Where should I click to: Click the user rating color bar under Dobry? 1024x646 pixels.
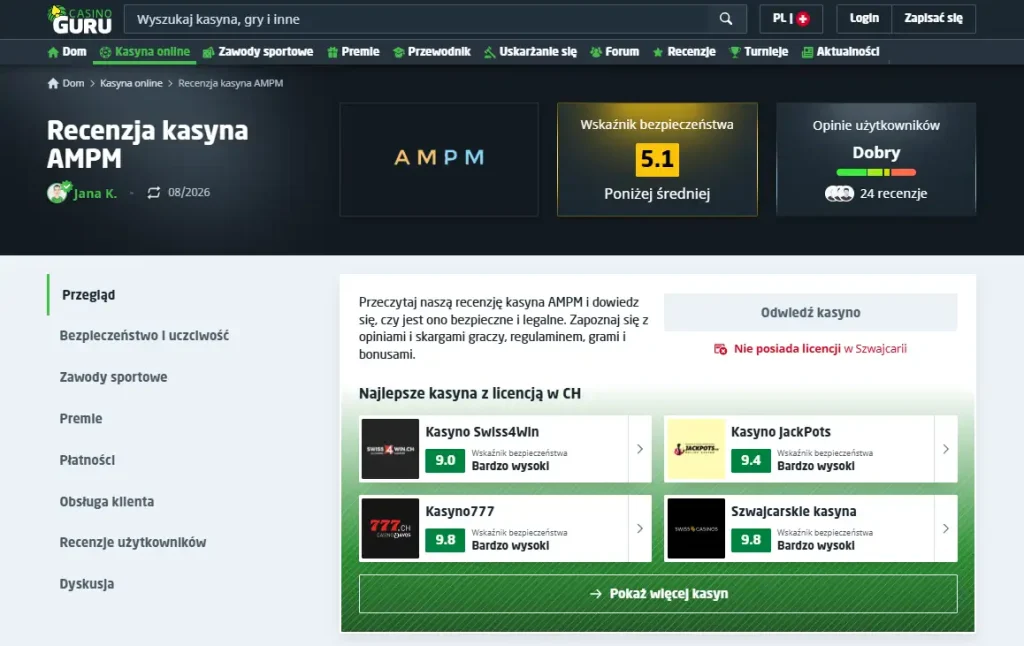(x=876, y=172)
